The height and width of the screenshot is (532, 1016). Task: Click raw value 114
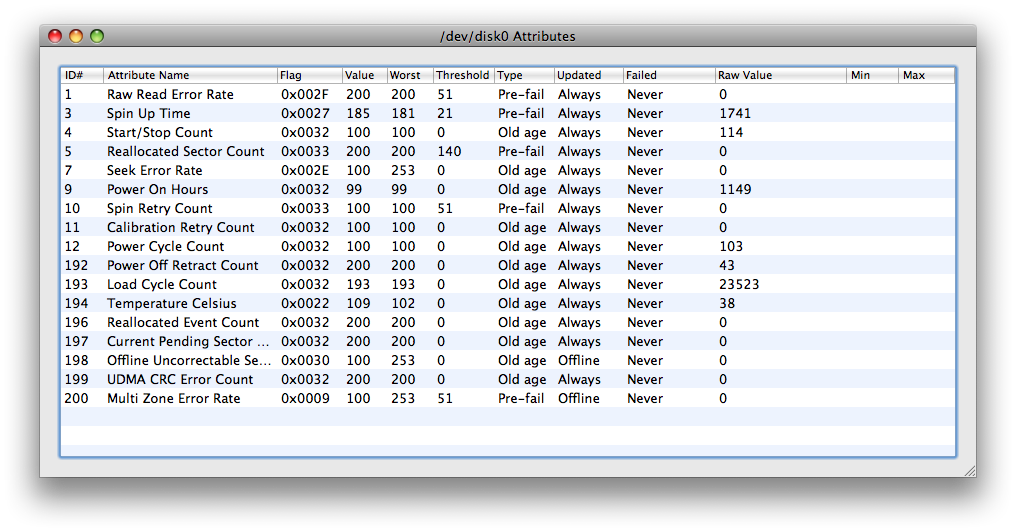pyautogui.click(x=731, y=132)
